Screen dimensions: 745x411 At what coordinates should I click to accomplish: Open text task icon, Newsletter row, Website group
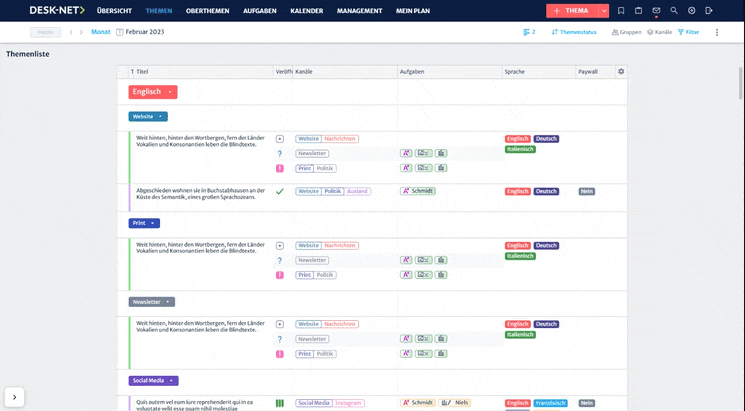pos(406,153)
